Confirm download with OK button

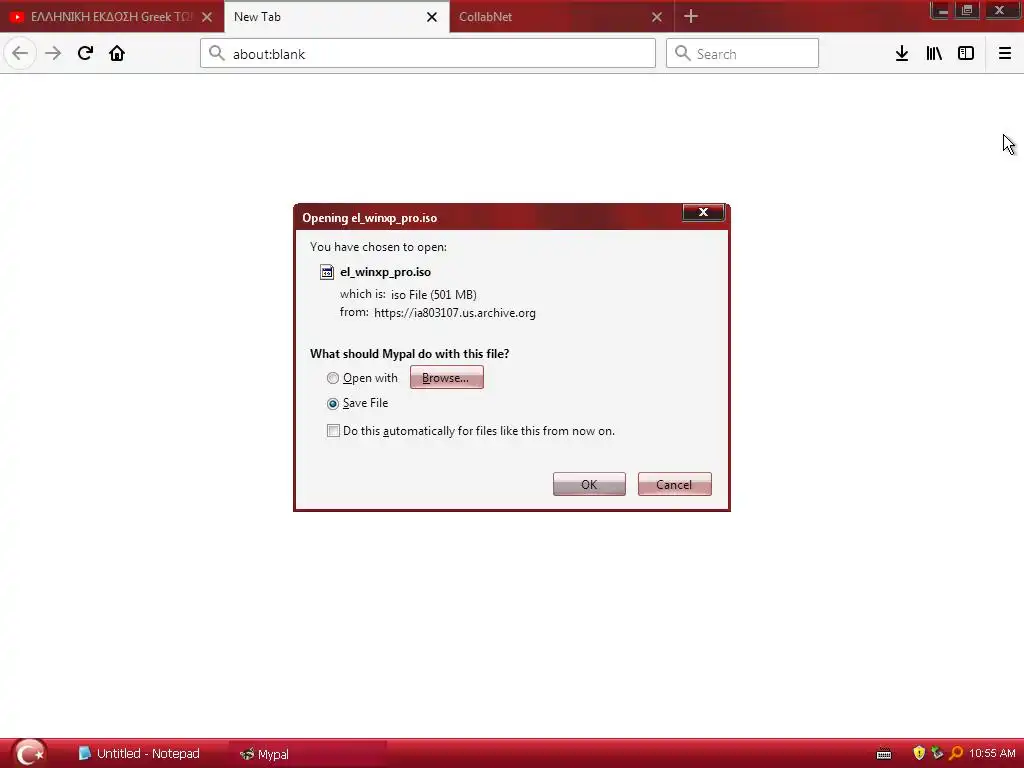point(589,484)
